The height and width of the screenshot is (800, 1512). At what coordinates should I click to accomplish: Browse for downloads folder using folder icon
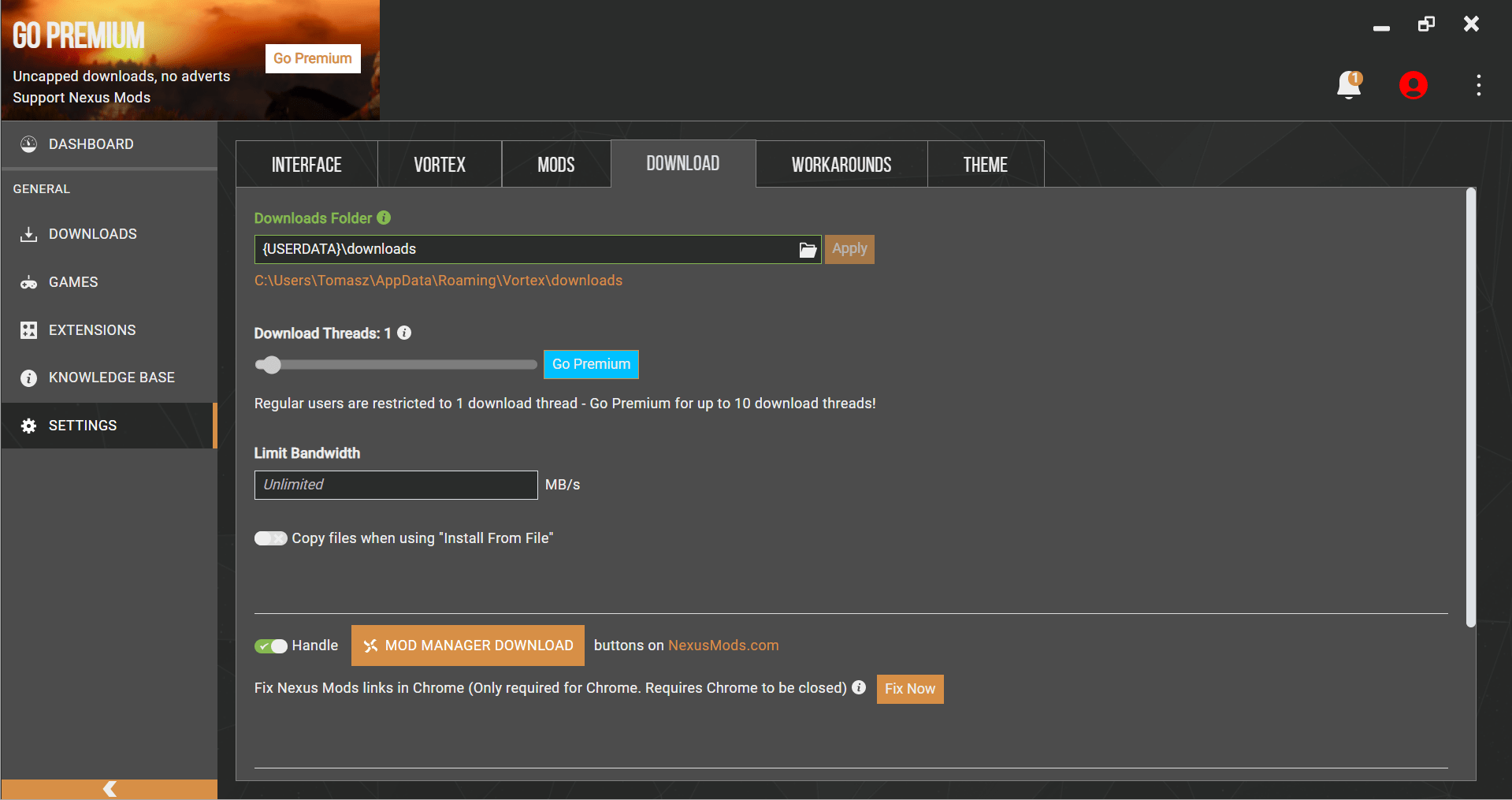pos(808,250)
